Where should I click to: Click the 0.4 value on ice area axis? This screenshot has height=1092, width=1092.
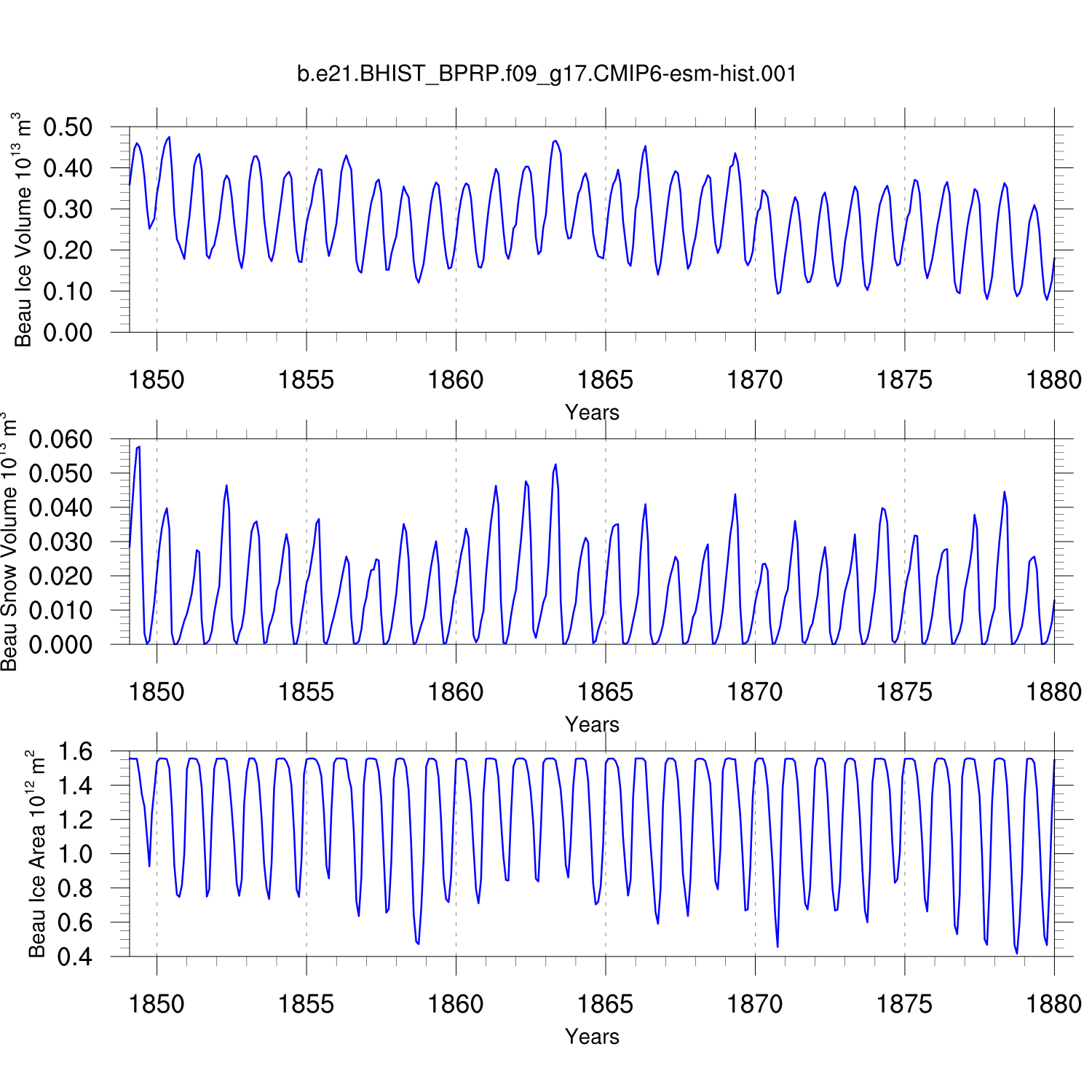74,957
